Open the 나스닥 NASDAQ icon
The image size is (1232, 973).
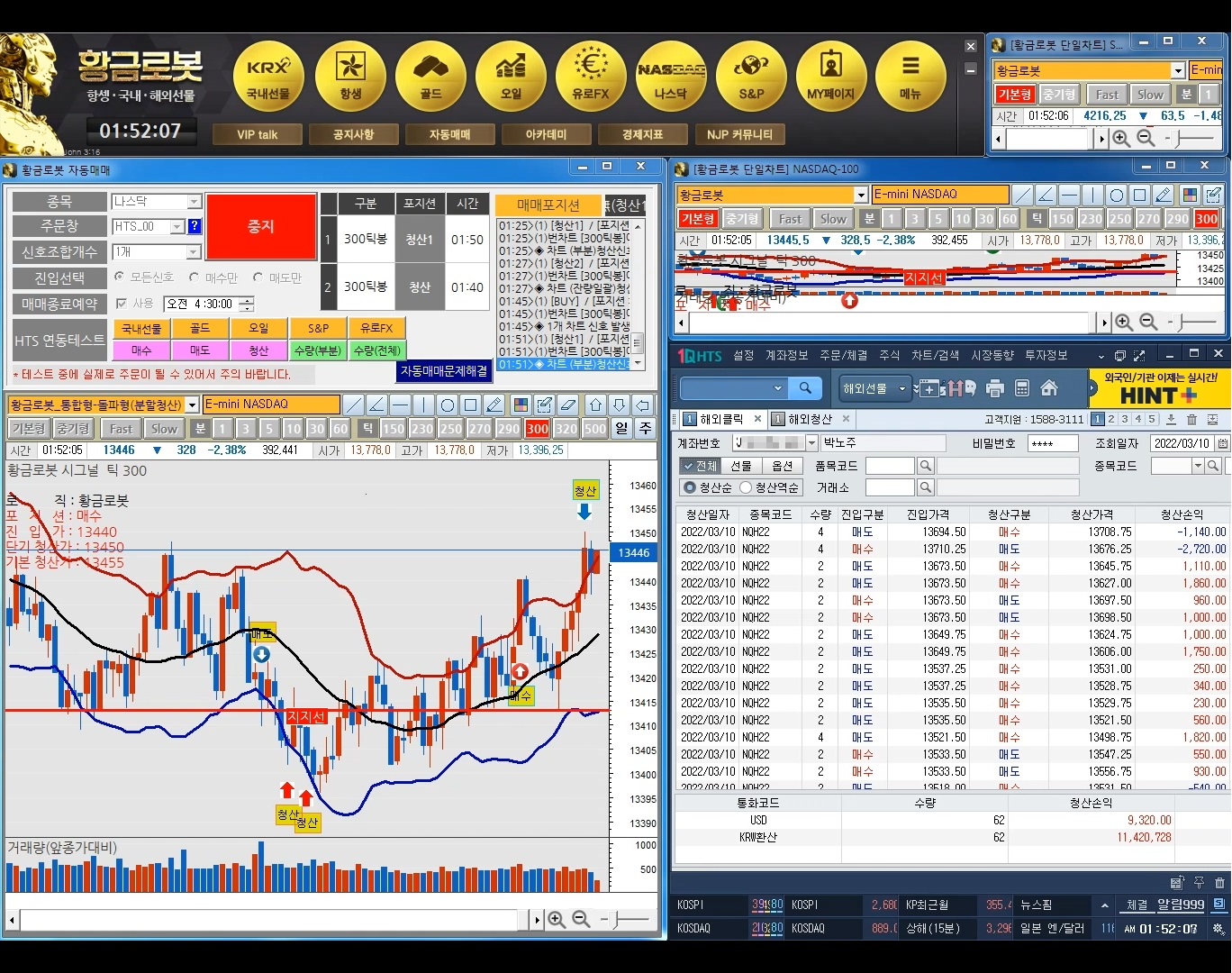point(671,76)
